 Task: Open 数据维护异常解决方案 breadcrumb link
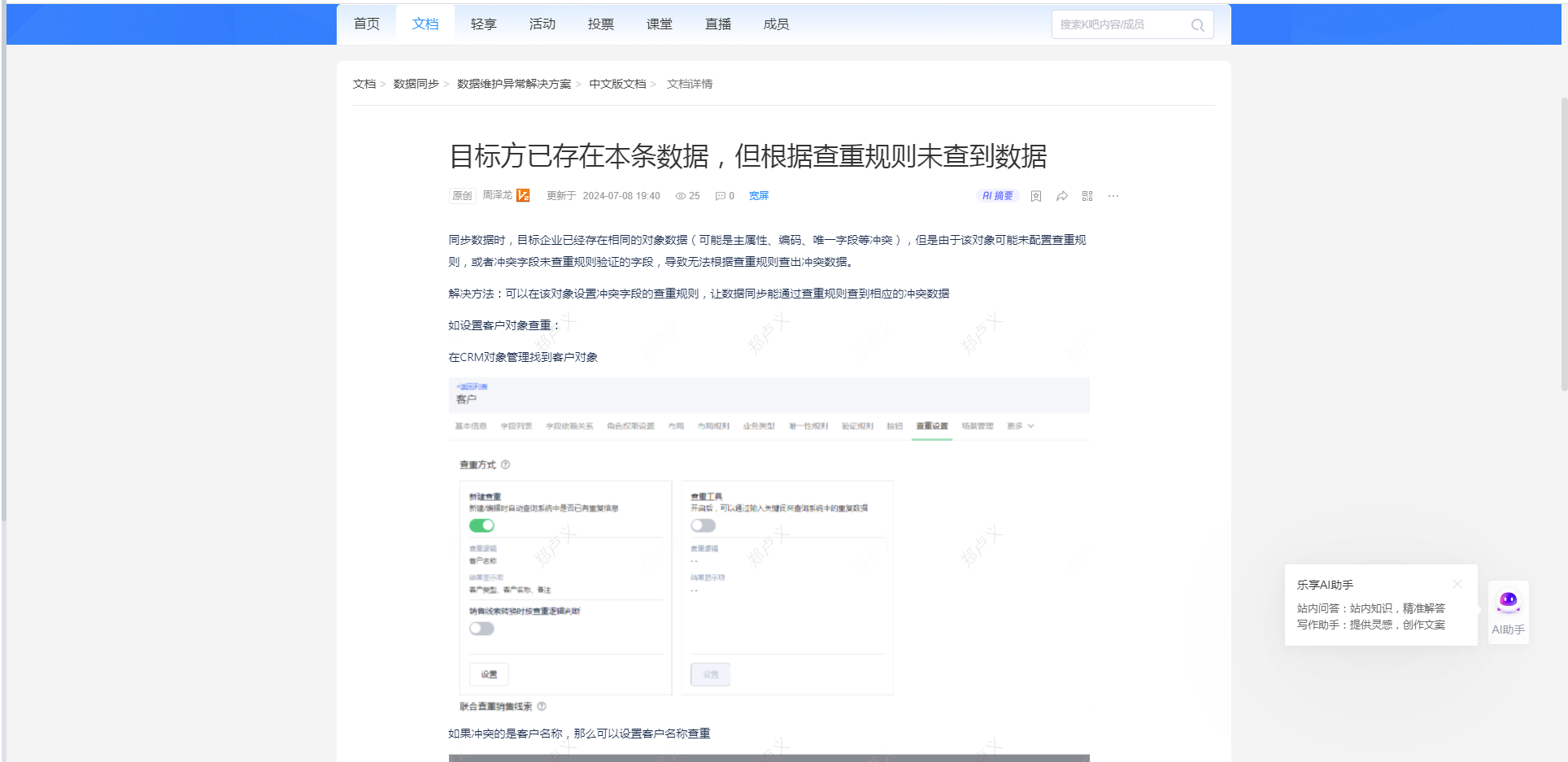pyautogui.click(x=513, y=84)
